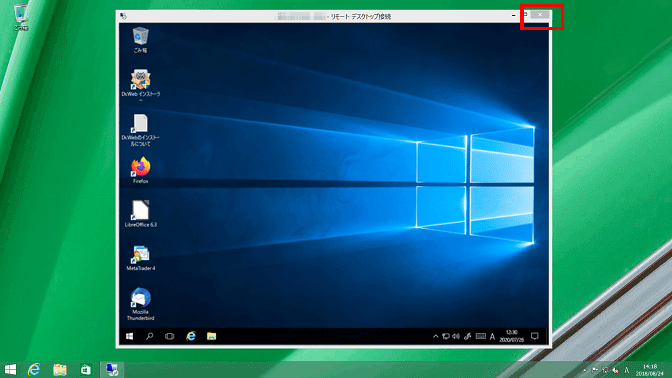Screen dimensions: 672x378
Task: Launch Internet Explorer from the local taskbar
Action: coord(34,369)
